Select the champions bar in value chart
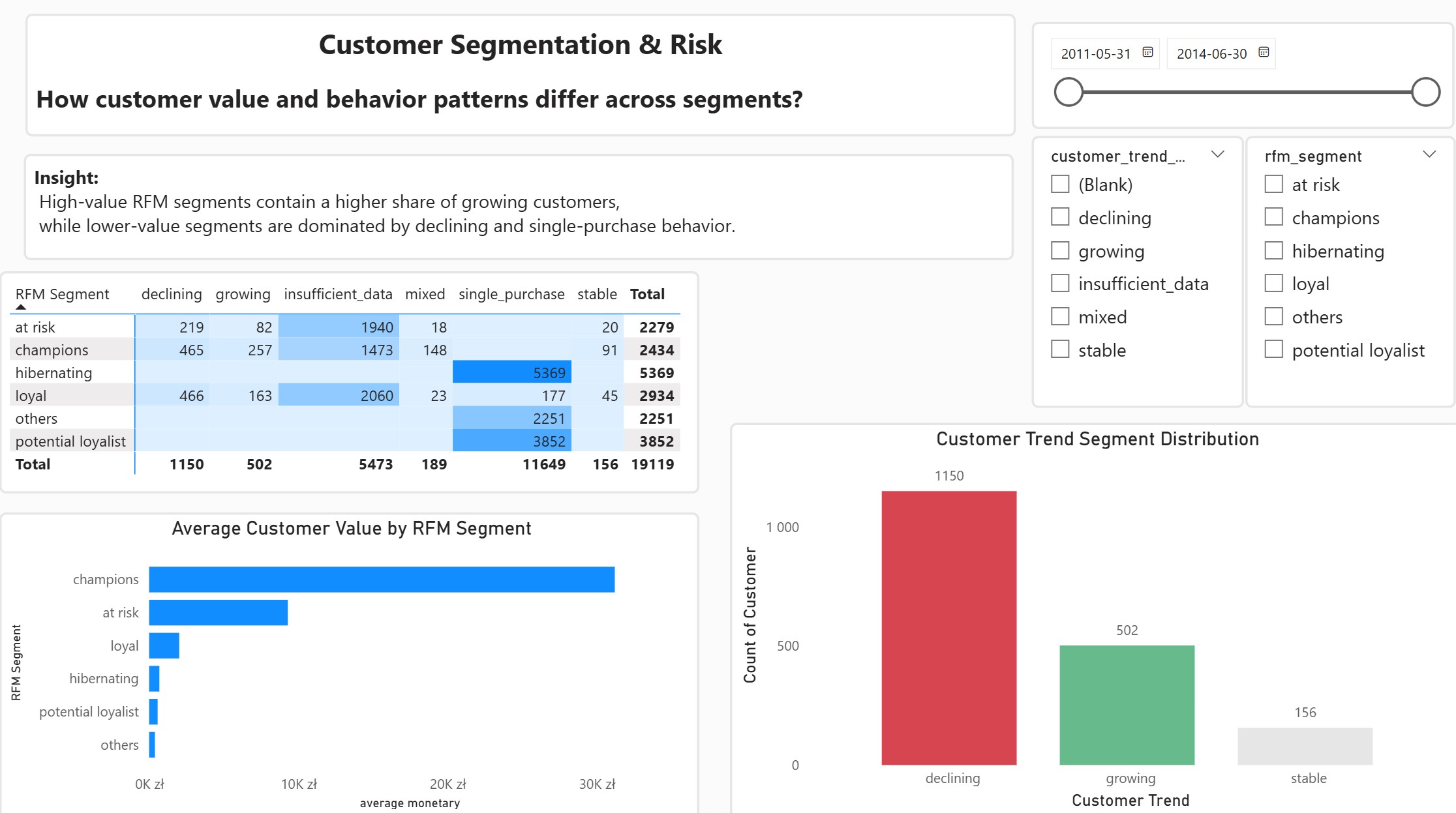1456x813 pixels. coord(382,580)
